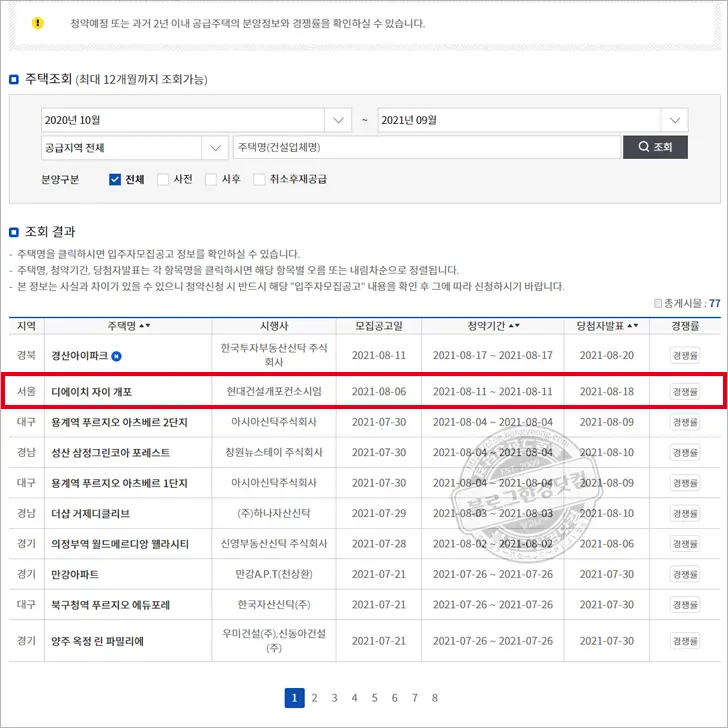Click 2021-08-06 announcement date cell

(379, 392)
